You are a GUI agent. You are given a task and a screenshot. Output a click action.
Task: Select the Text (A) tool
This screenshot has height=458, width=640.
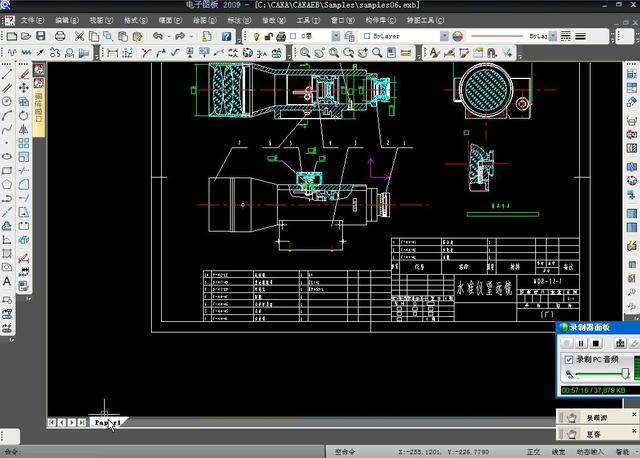coord(7,282)
